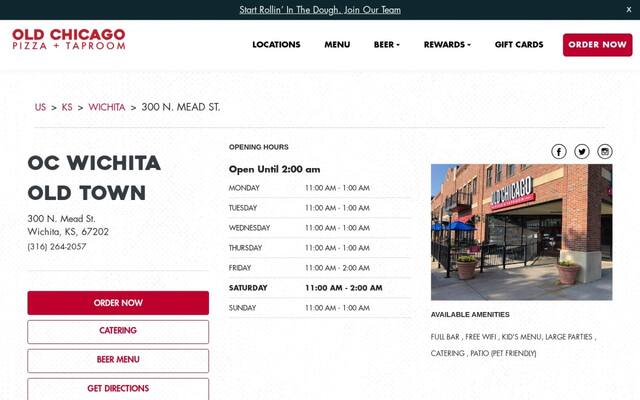Click the Open Until 2:00 am status
Viewport: 640px width, 400px height.
tap(274, 169)
